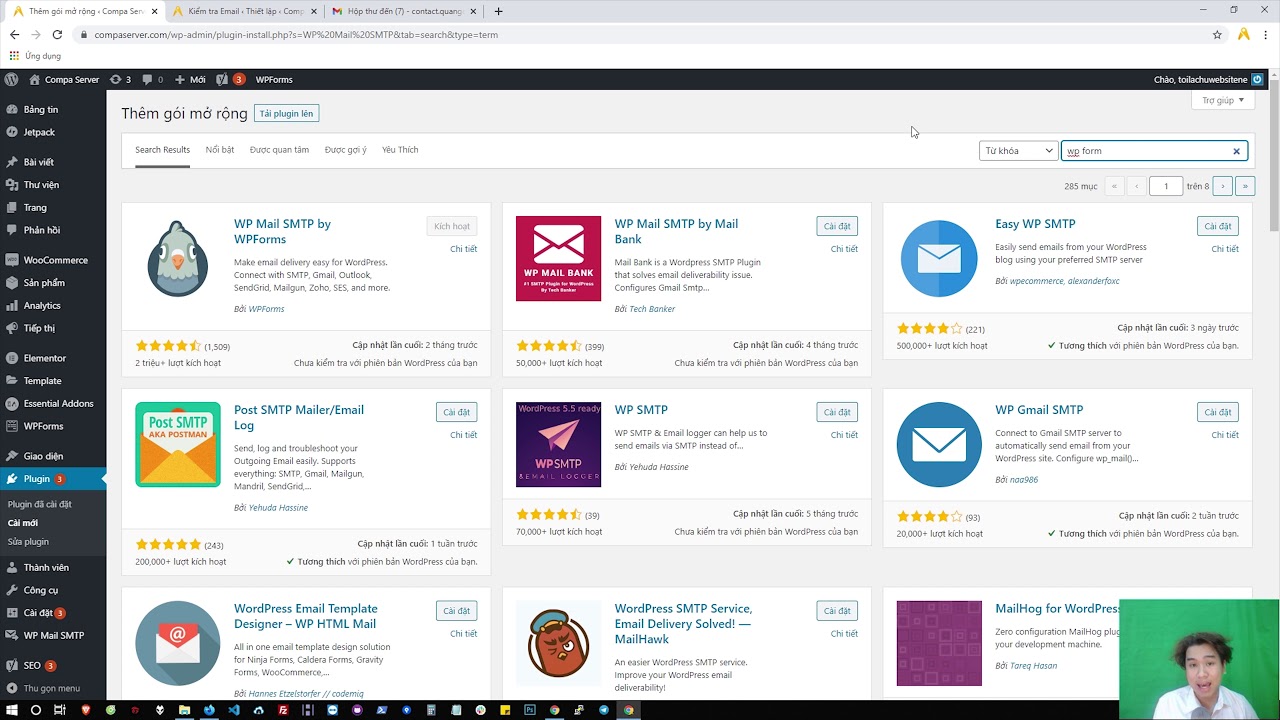
Task: Open the browser extension icon beside bookmark star
Action: (1244, 34)
